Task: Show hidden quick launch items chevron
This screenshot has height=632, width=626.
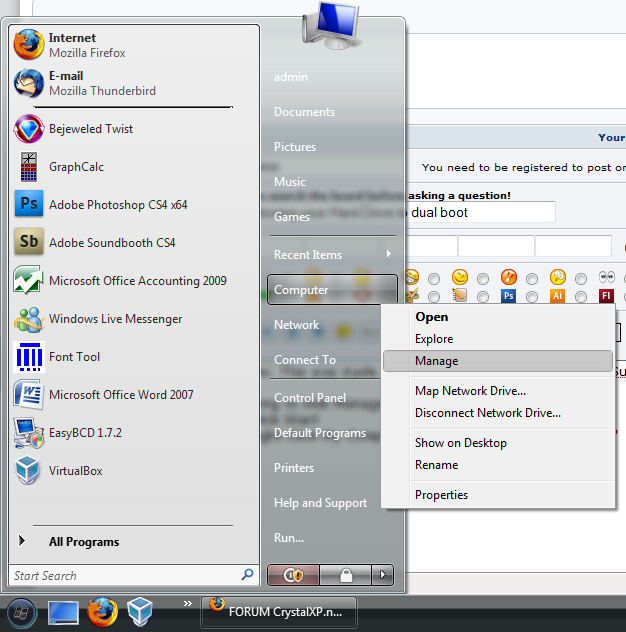Action: [x=187, y=603]
